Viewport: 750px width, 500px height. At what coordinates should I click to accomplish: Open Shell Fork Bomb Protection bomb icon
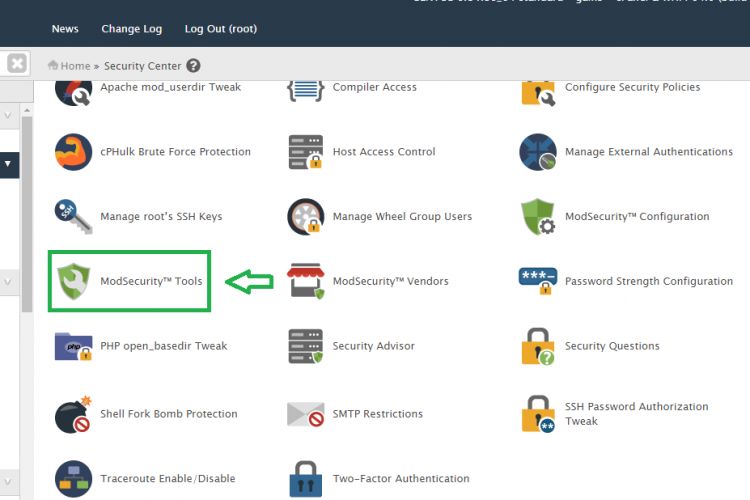[73, 414]
